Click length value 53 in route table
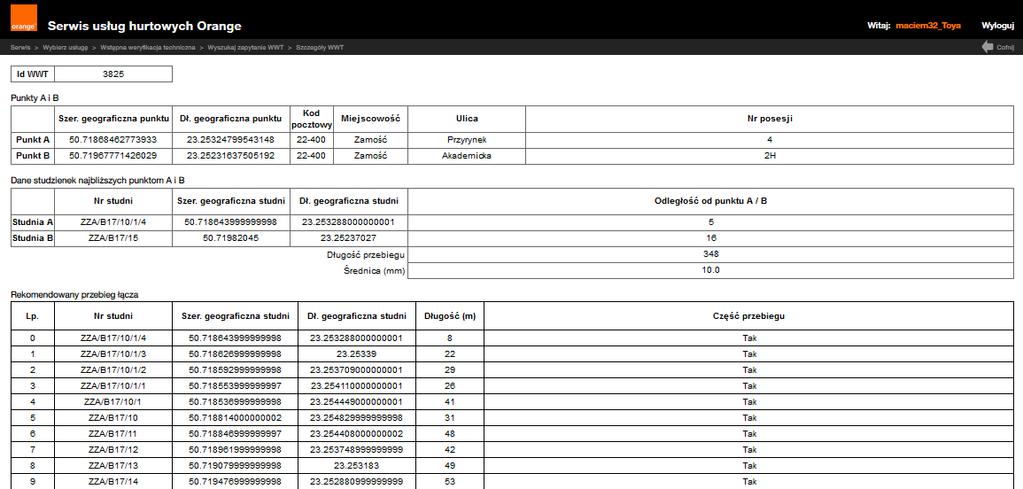1023x489 pixels. (450, 482)
